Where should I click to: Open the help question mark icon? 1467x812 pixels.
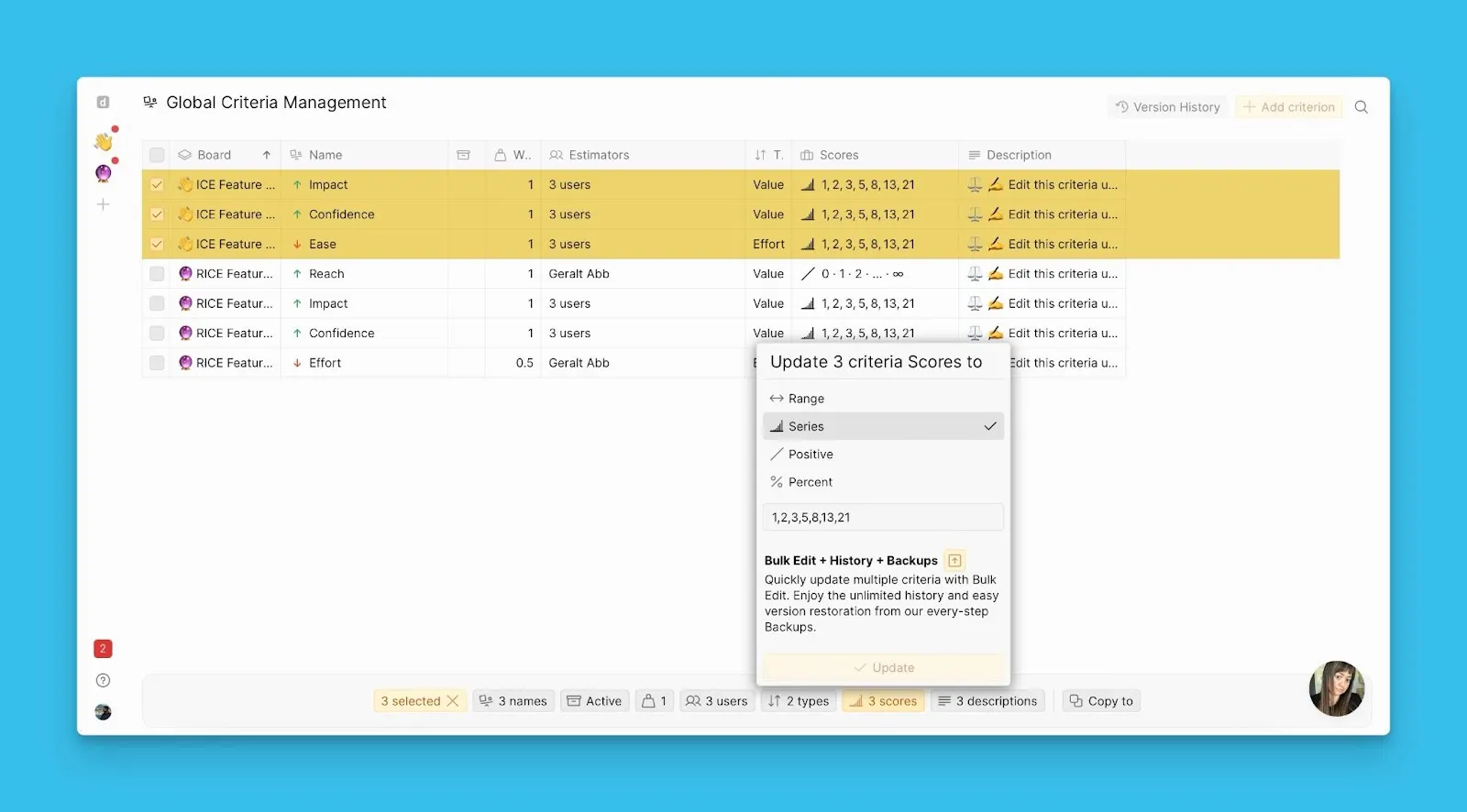(x=103, y=680)
